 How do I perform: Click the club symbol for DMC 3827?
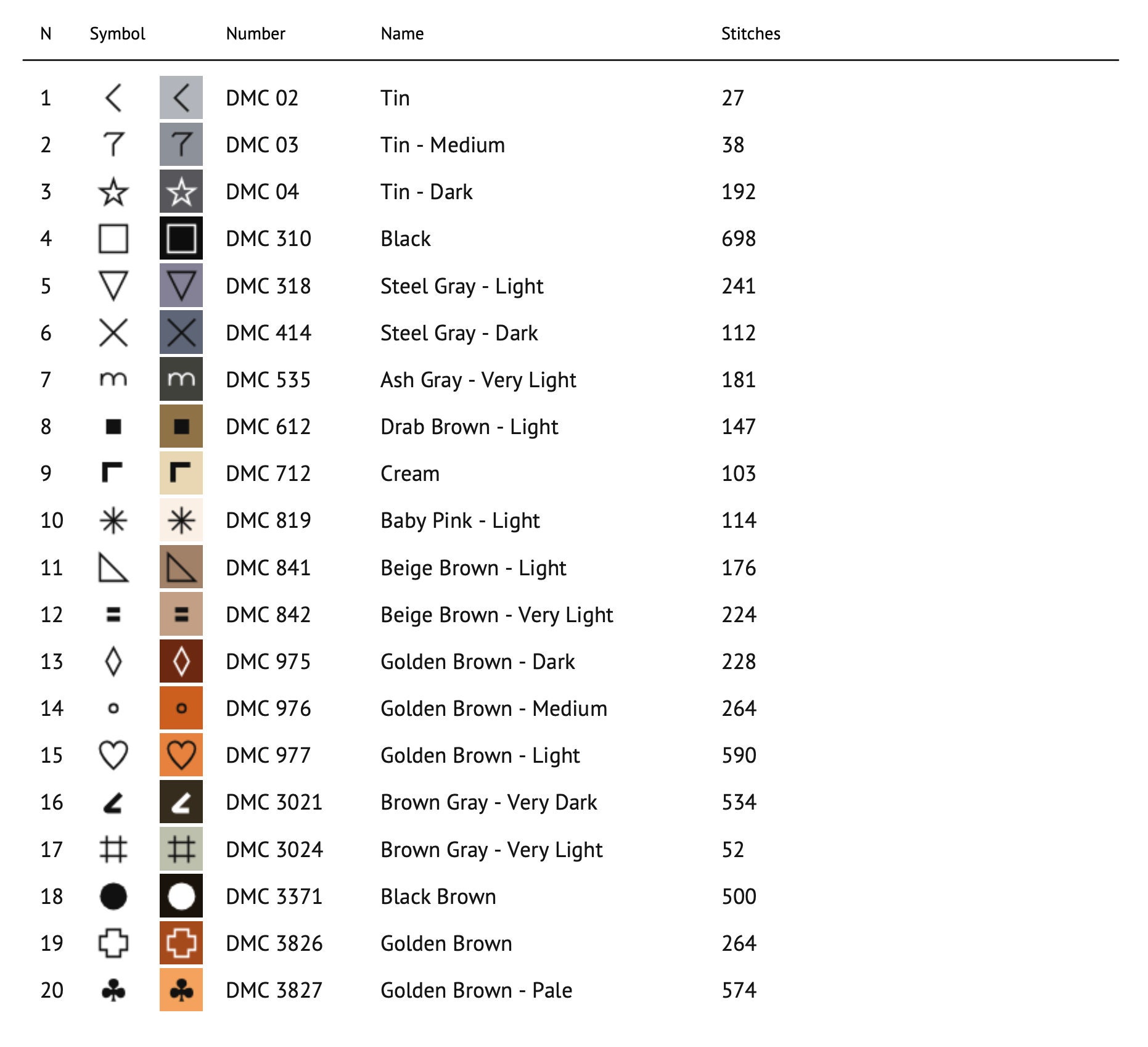click(113, 990)
